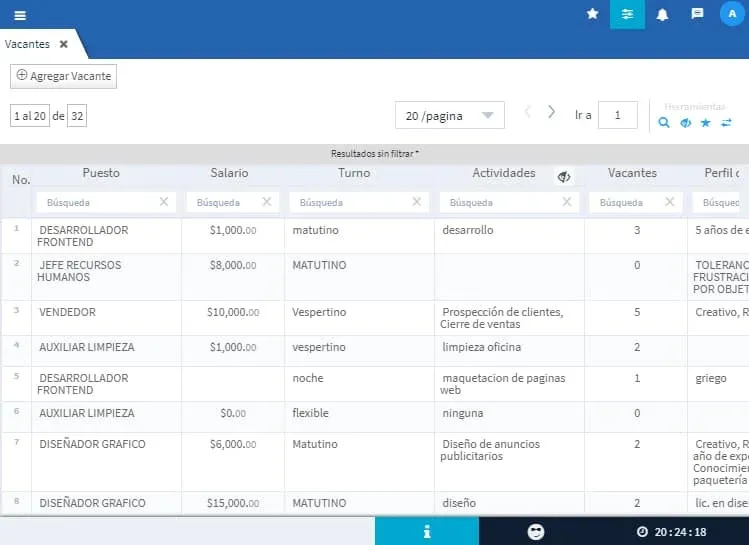The height and width of the screenshot is (545, 749).
Task: Open notifications bell
Action: click(x=662, y=15)
